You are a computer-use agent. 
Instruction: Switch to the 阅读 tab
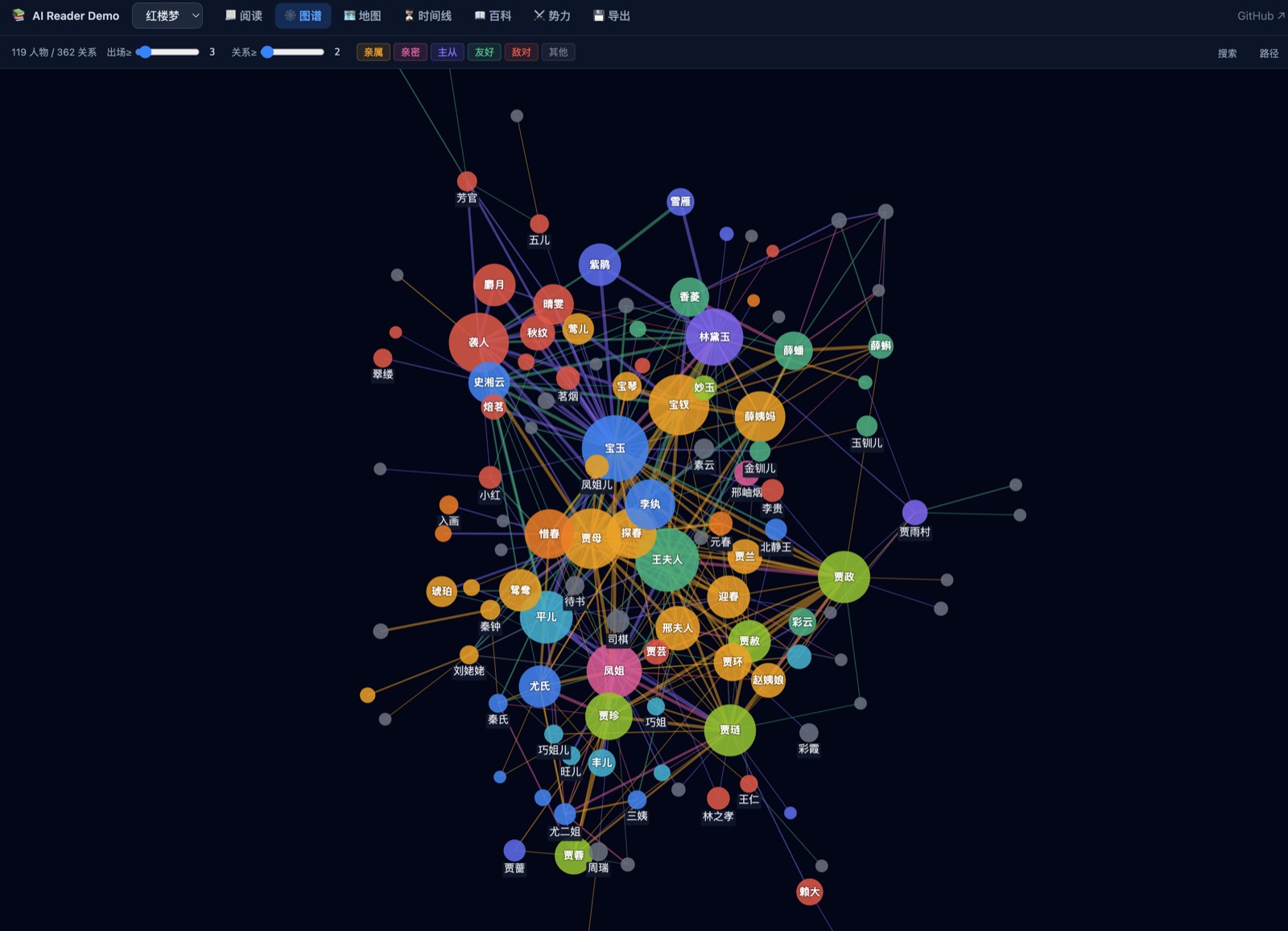[x=244, y=15]
